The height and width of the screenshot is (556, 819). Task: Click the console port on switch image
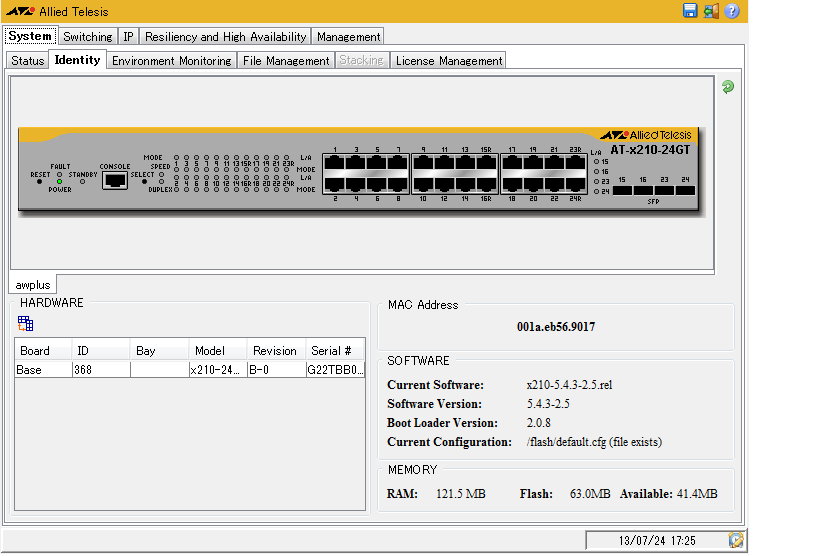tap(115, 181)
